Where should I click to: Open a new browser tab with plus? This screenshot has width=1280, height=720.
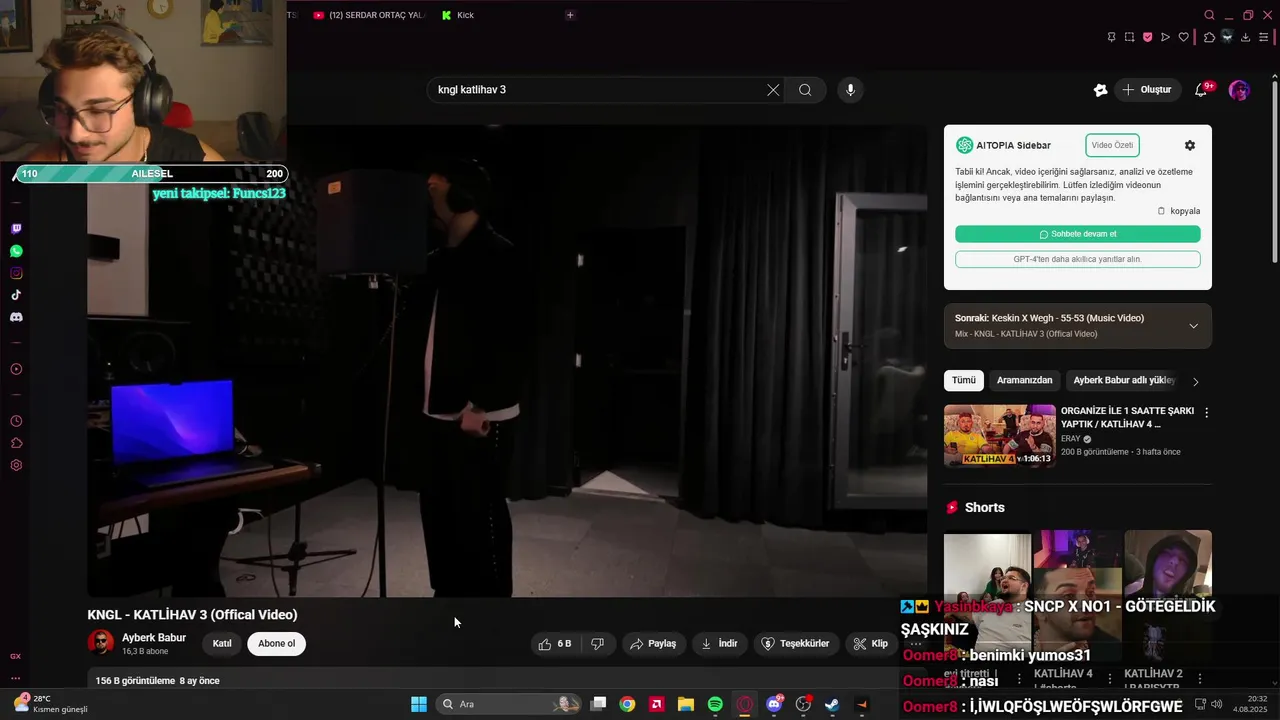(570, 15)
